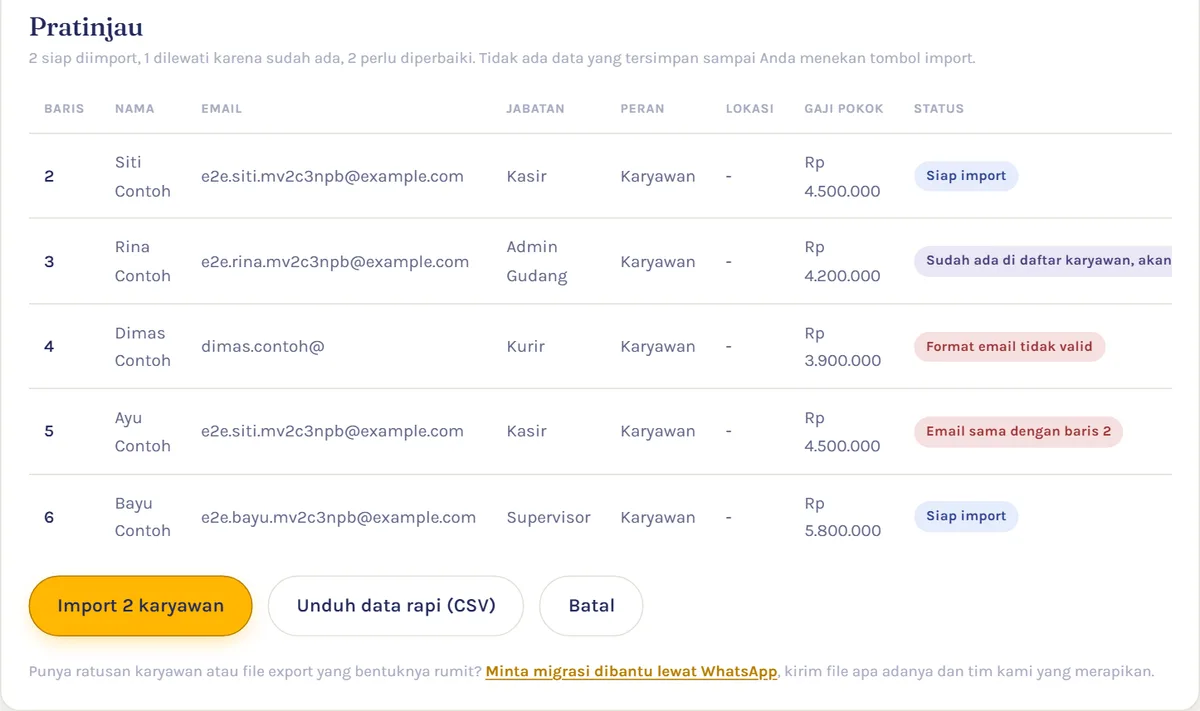The height and width of the screenshot is (711, 1200).
Task: Click Sudah ada di daftar karyawan status badge
Action: (1043, 261)
